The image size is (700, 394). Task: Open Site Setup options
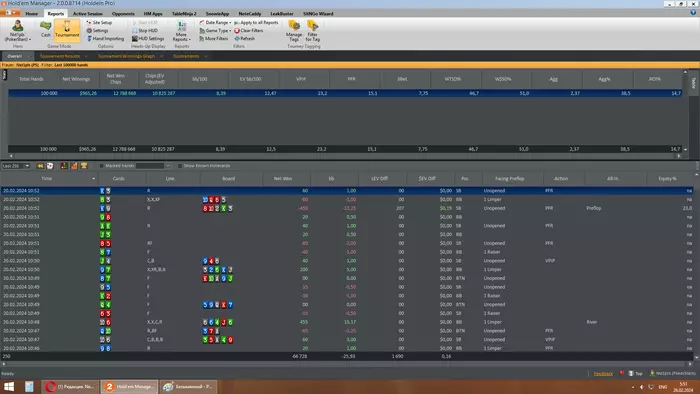(x=99, y=22)
